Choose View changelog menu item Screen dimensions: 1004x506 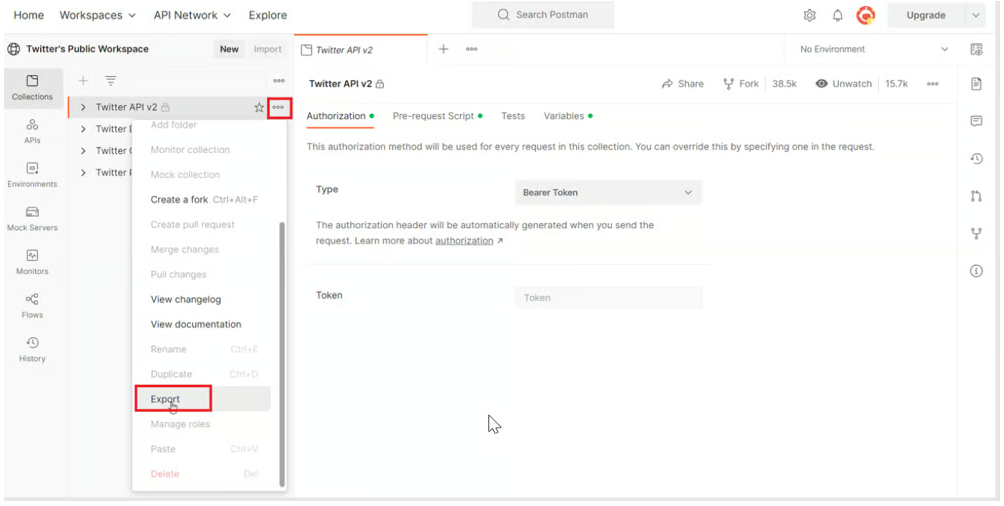click(x=186, y=299)
